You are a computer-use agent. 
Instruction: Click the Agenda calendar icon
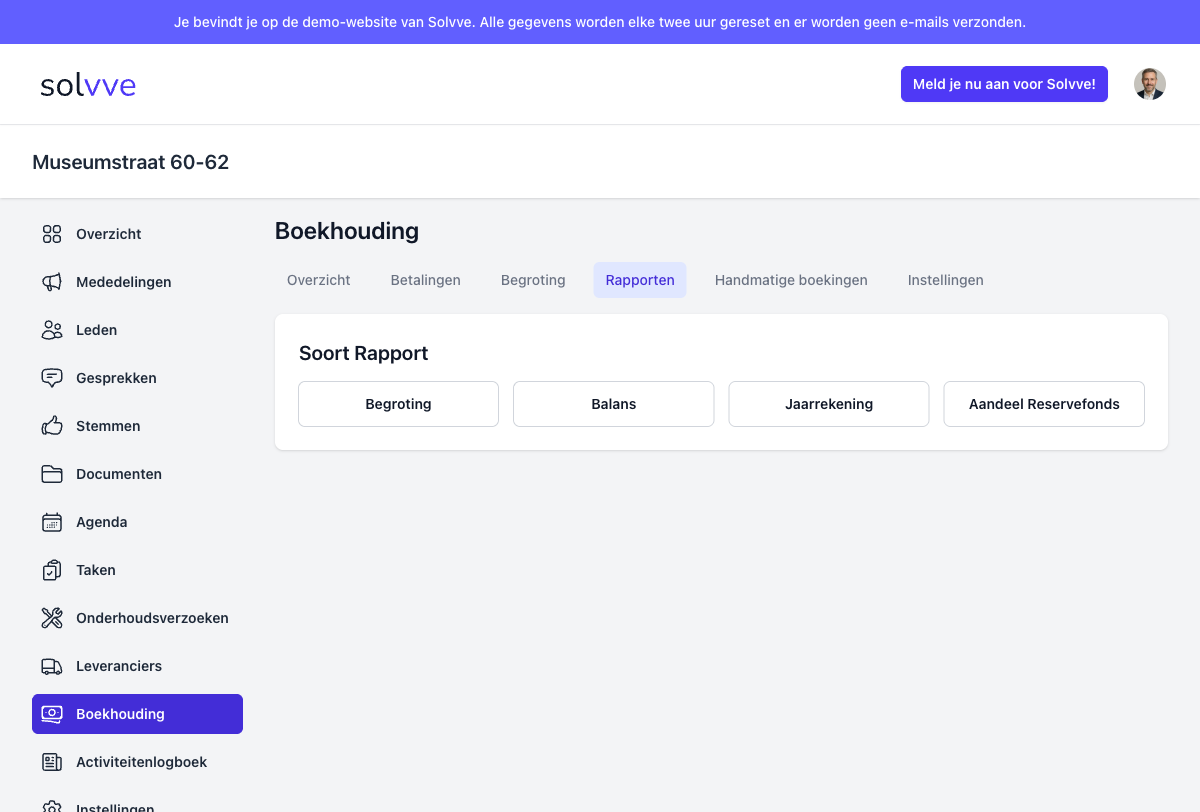[52, 522]
